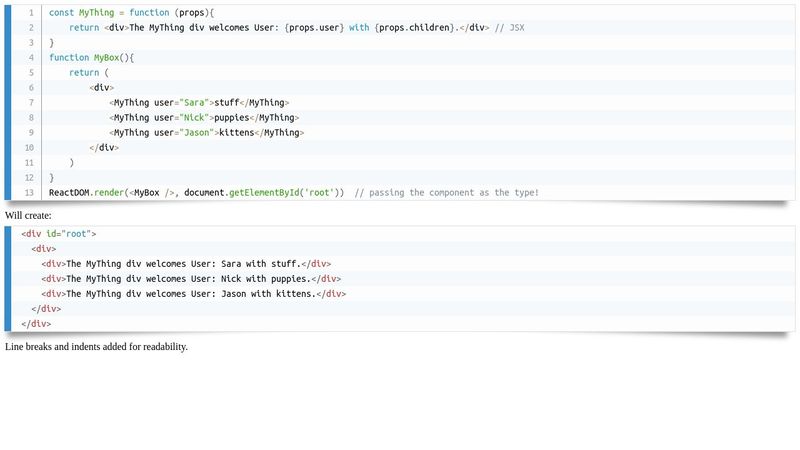Click line number 13 in code gutter
Screen dimensions: 800x450
(29, 193)
